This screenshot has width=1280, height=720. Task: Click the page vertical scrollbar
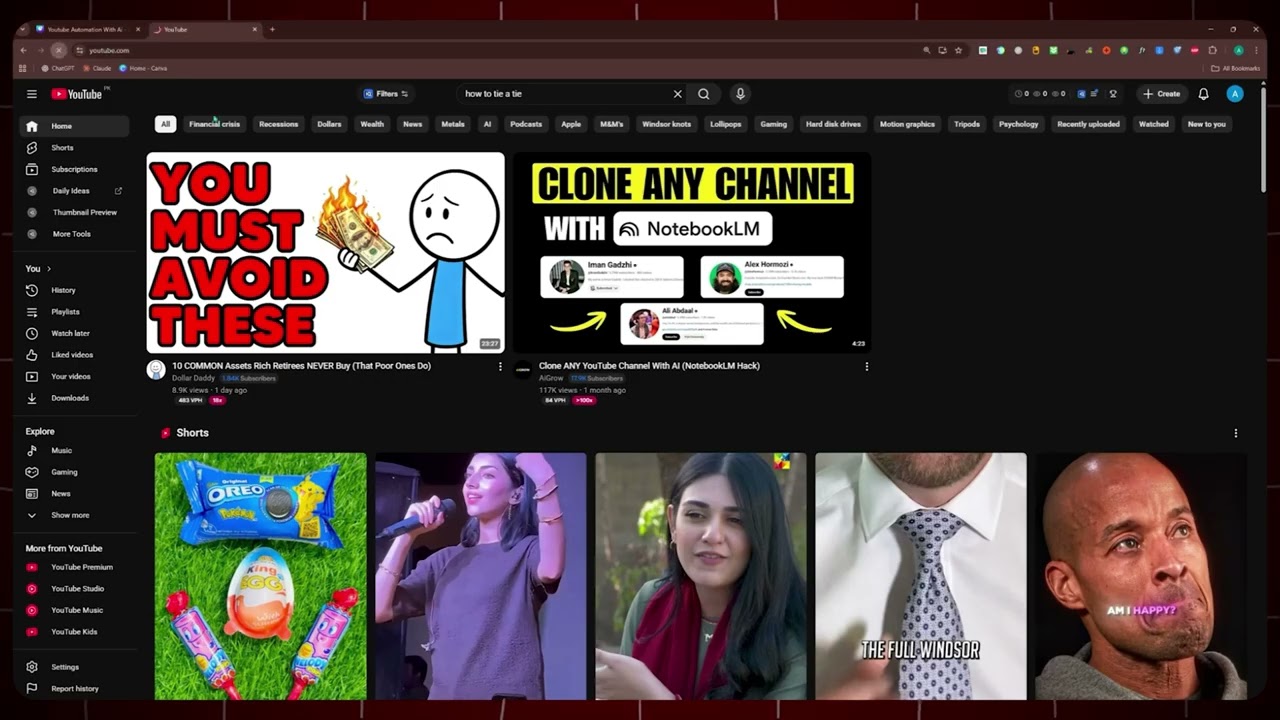pos(1263,140)
